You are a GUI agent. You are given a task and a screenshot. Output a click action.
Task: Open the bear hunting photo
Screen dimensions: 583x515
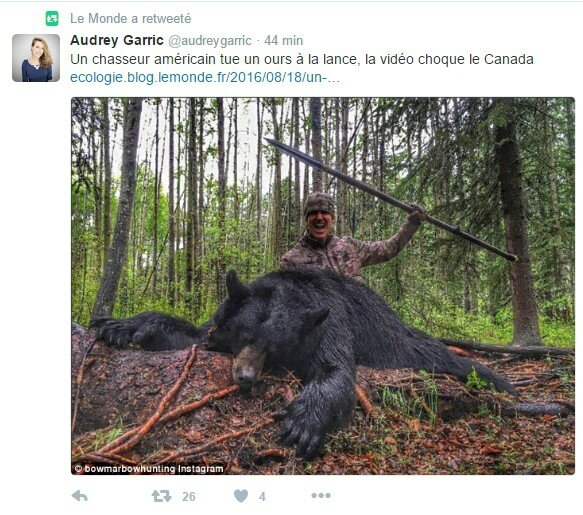(323, 286)
